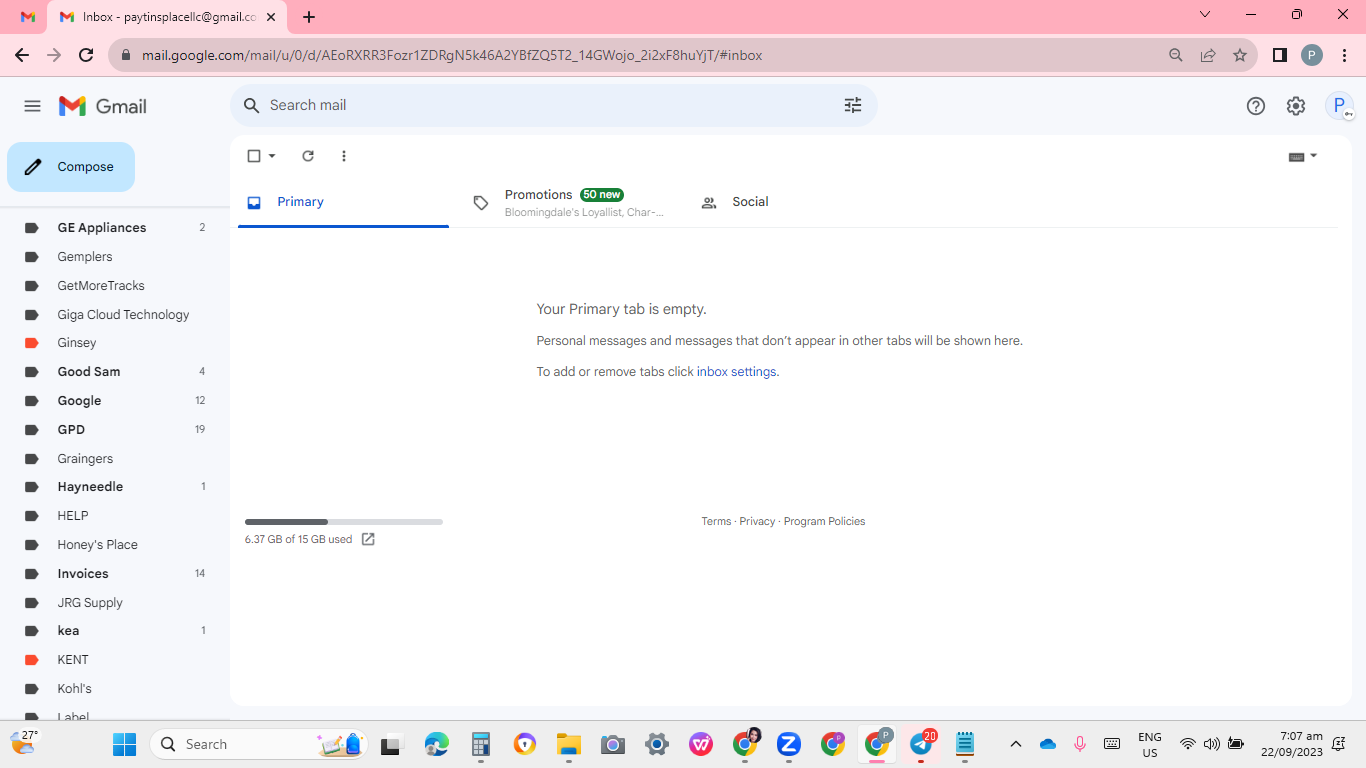The image size is (1366, 768).
Task: Open Zoom app from taskbar
Action: click(x=789, y=744)
